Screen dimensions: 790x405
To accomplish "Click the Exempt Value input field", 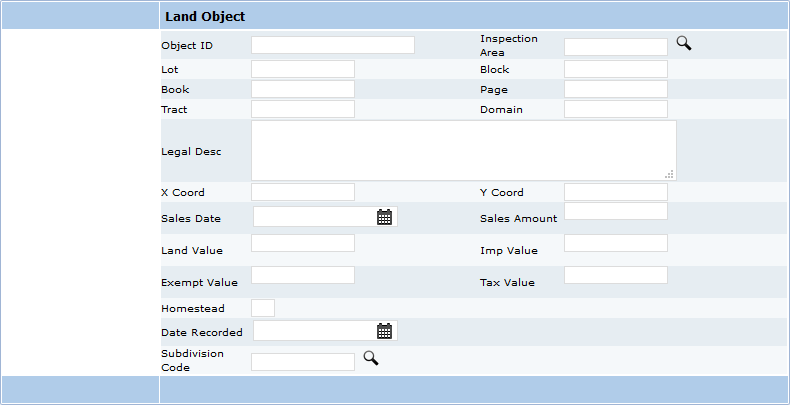I will coord(302,275).
